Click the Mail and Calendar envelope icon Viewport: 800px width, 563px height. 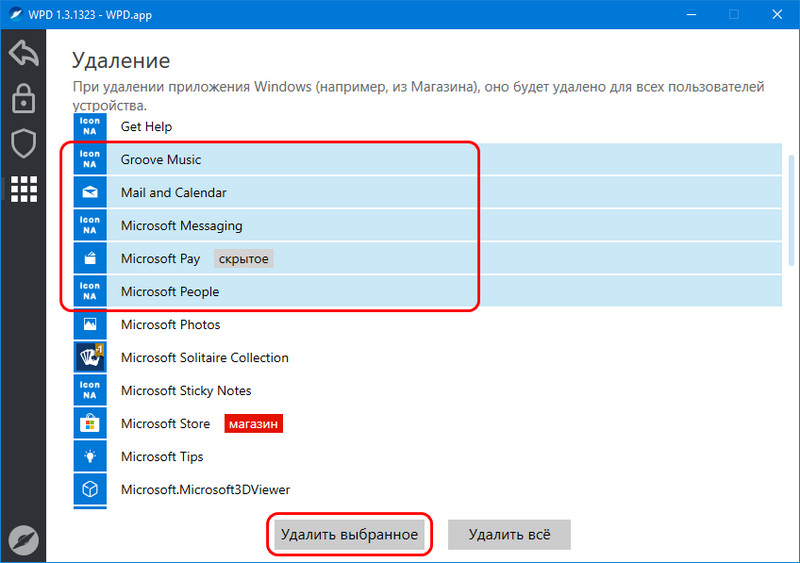point(90,192)
